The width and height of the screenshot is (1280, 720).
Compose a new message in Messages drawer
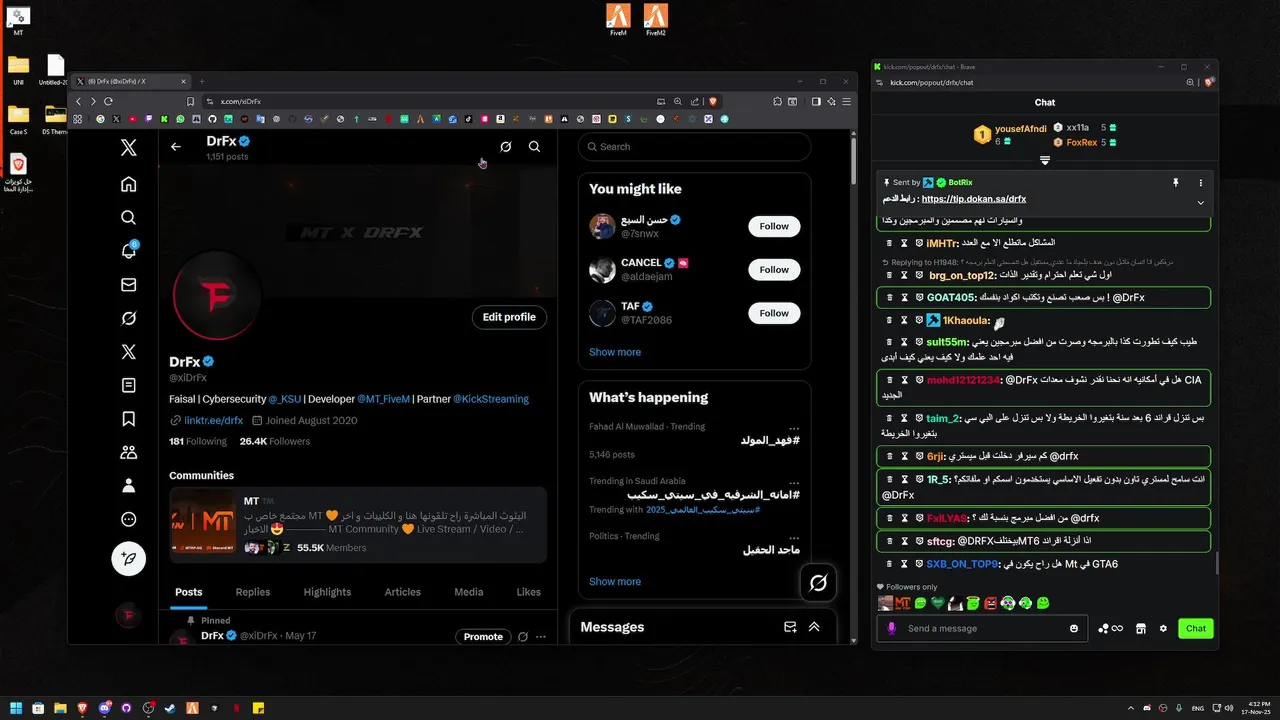(x=790, y=627)
